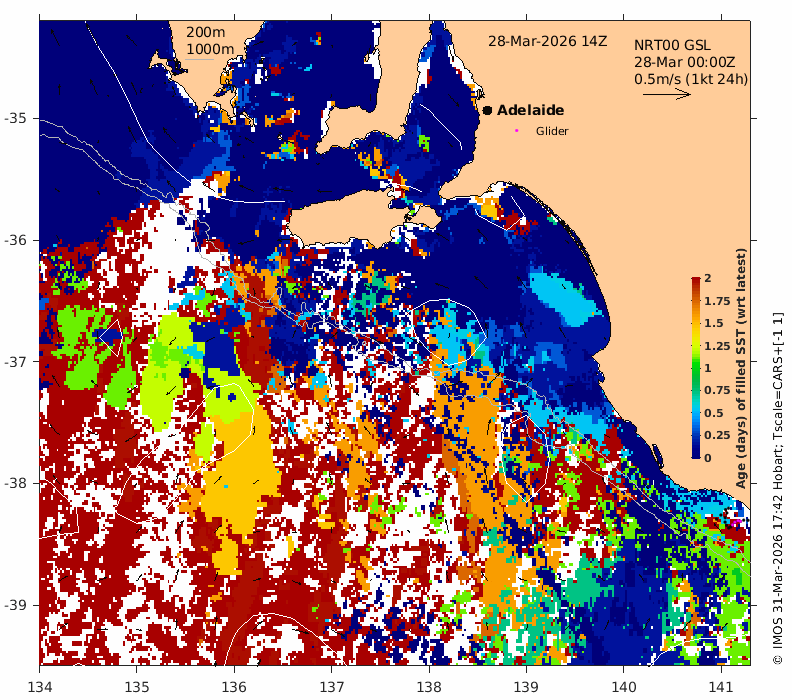This screenshot has height=700, width=792.
Task: Click the colorbar tick label '0.5'
Action: [x=714, y=413]
